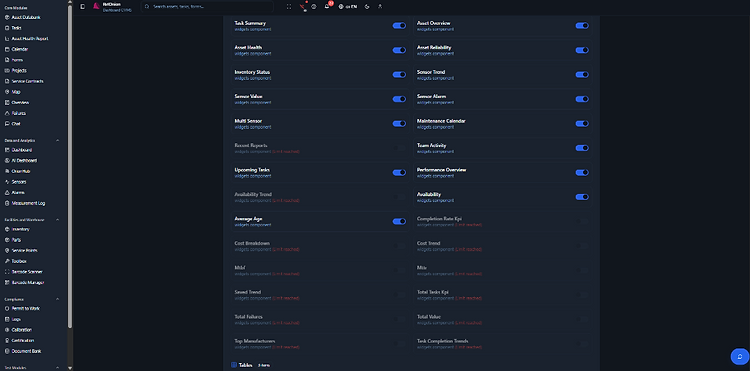This screenshot has height=371, width=750.
Task: Toggle the Team Activity widget
Action: (582, 148)
